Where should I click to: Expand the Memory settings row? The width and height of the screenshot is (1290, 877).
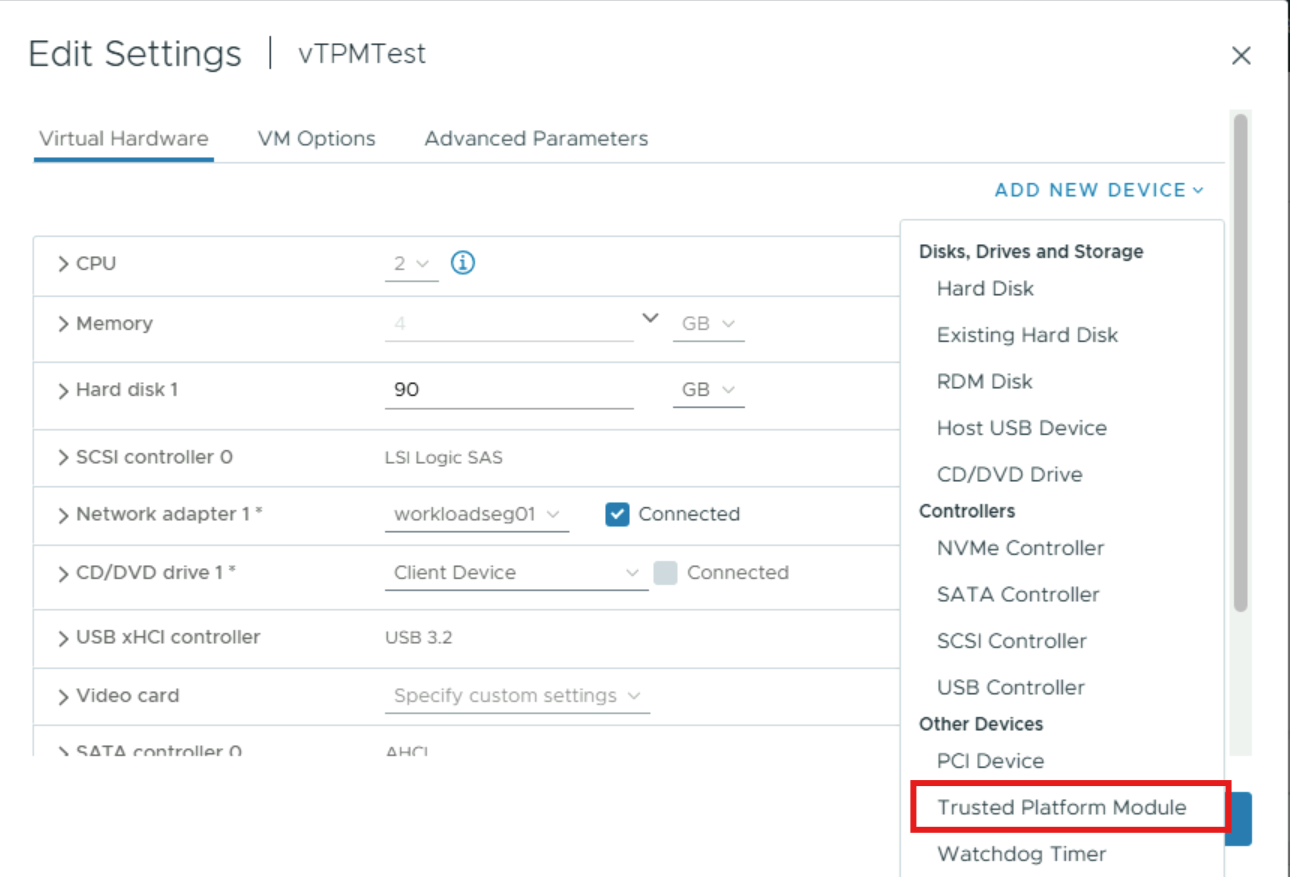[64, 324]
